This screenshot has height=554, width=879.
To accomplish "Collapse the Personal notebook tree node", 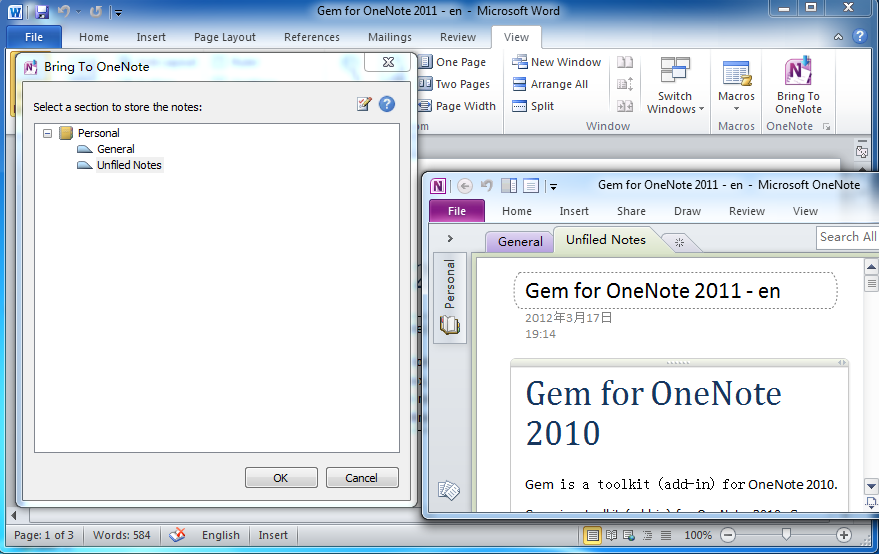I will 48,133.
